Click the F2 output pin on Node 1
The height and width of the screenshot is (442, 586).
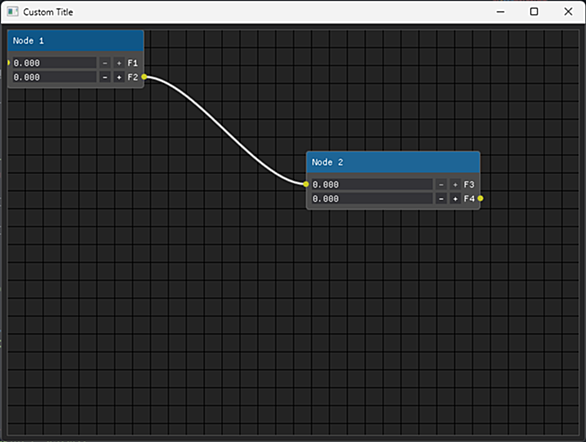point(144,77)
